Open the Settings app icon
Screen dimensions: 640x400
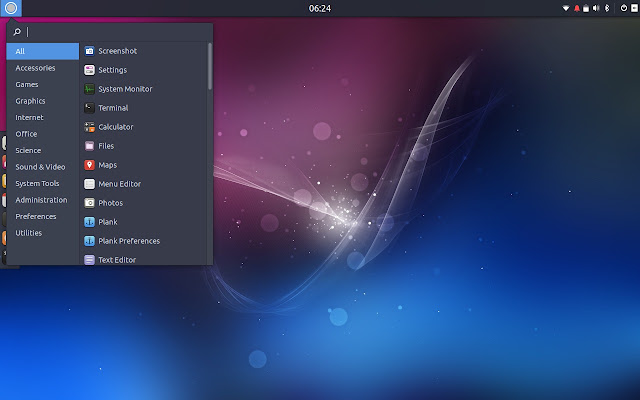[89, 70]
